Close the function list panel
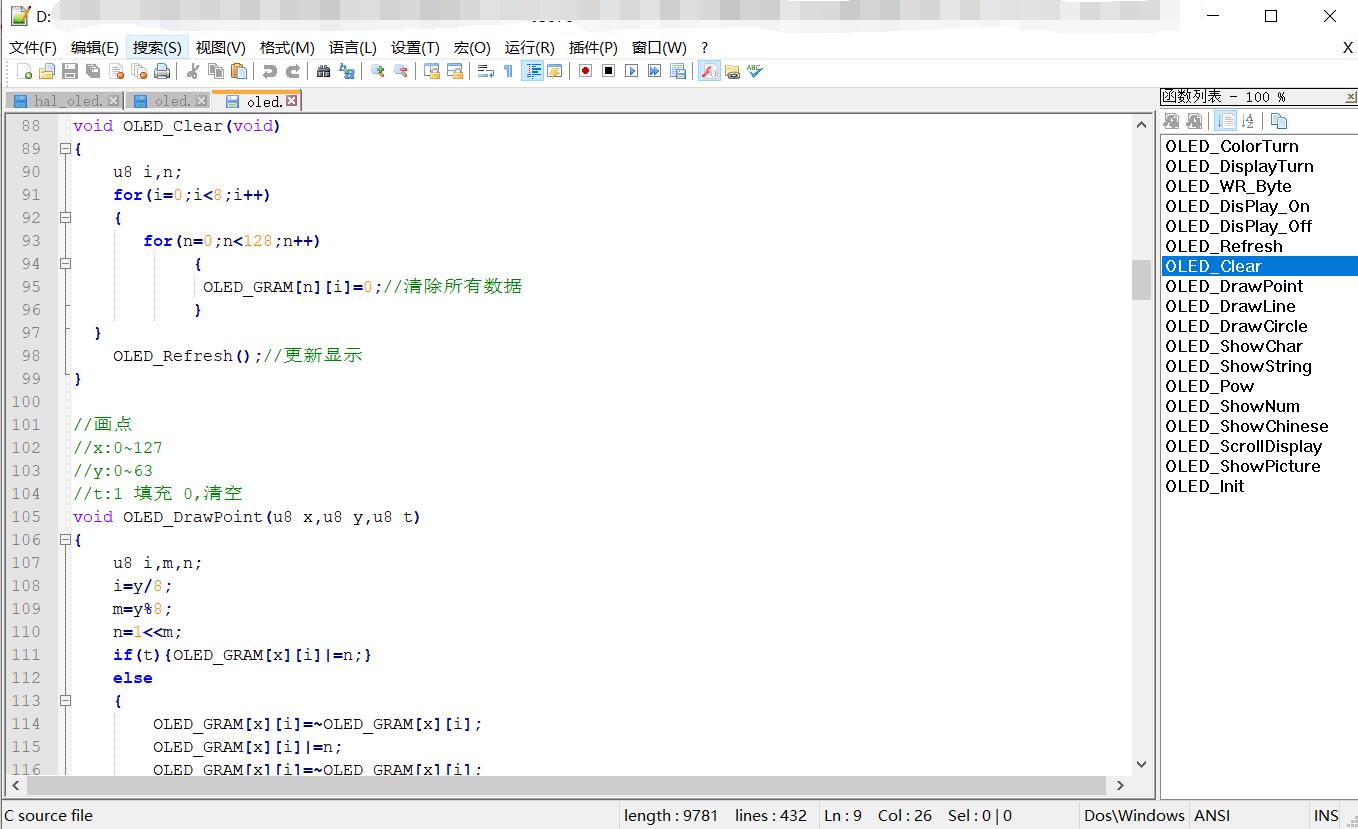 pyautogui.click(x=1350, y=97)
